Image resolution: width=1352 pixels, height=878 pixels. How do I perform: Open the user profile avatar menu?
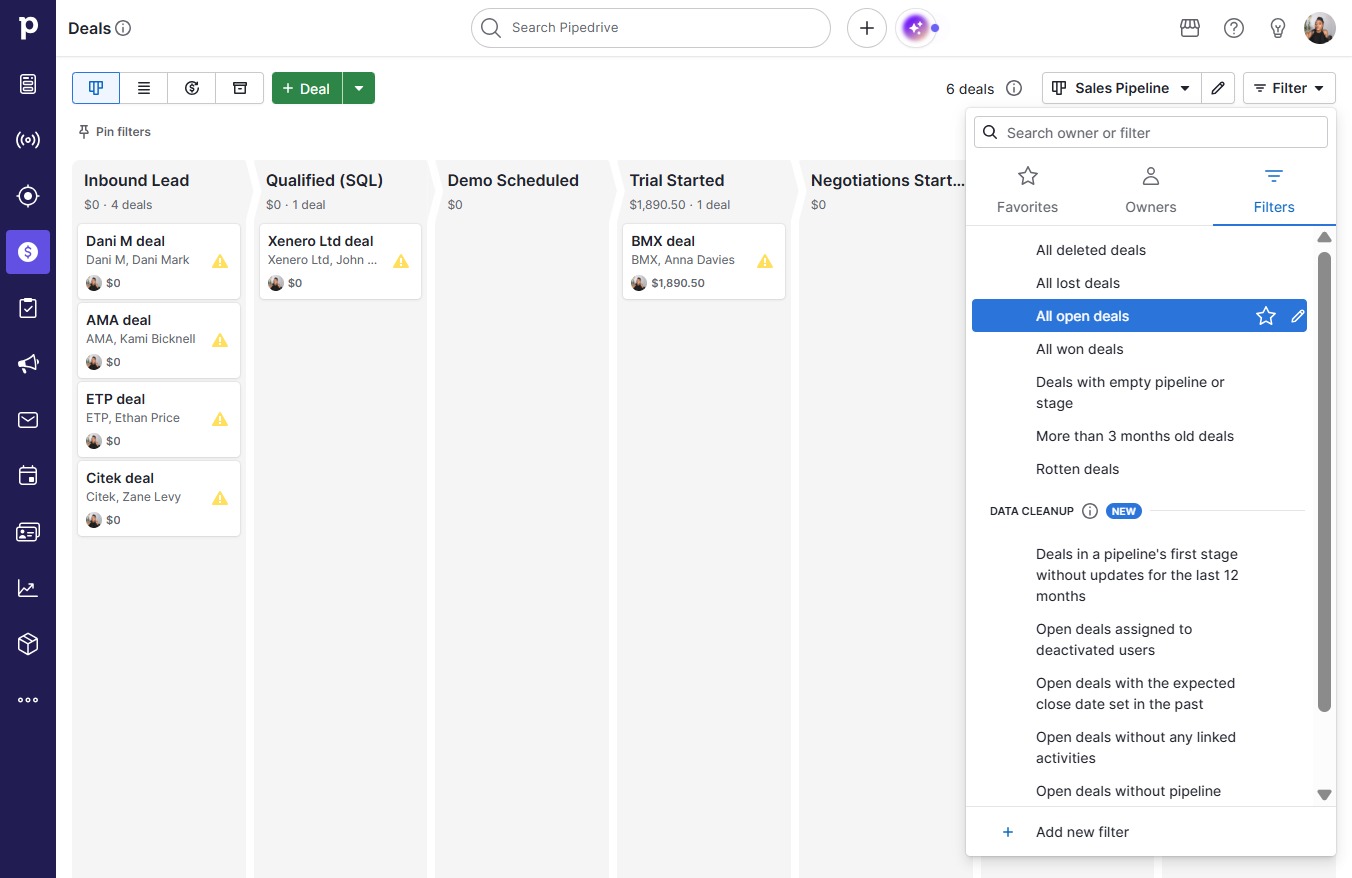[x=1320, y=28]
